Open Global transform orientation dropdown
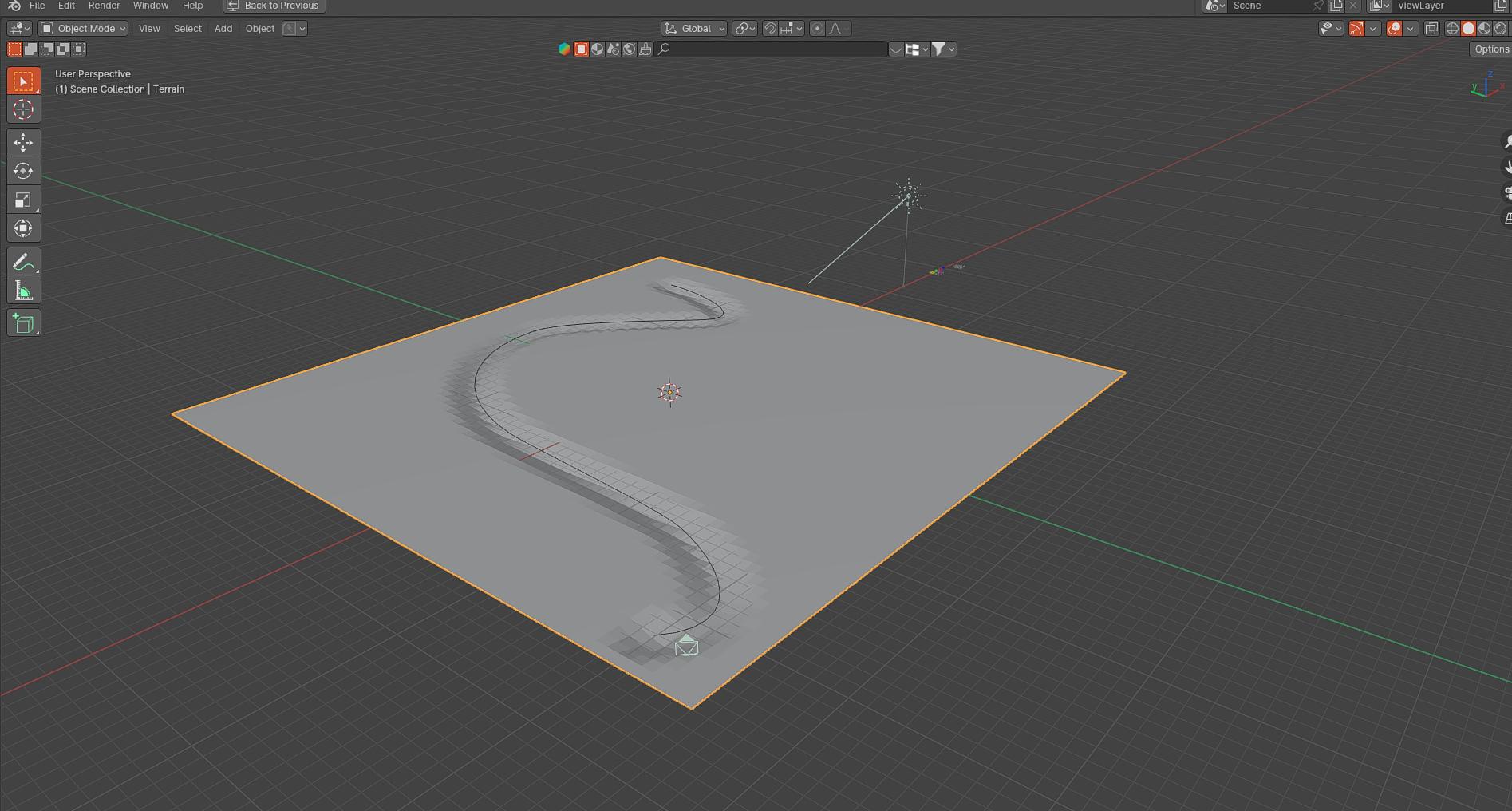This screenshot has width=1512, height=811. tap(694, 28)
